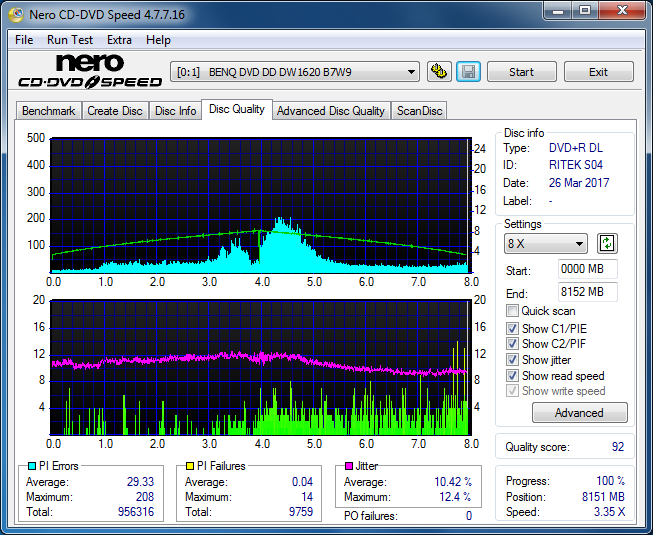The width and height of the screenshot is (653, 535).
Task: Click the Advanced settings button
Action: click(x=579, y=413)
